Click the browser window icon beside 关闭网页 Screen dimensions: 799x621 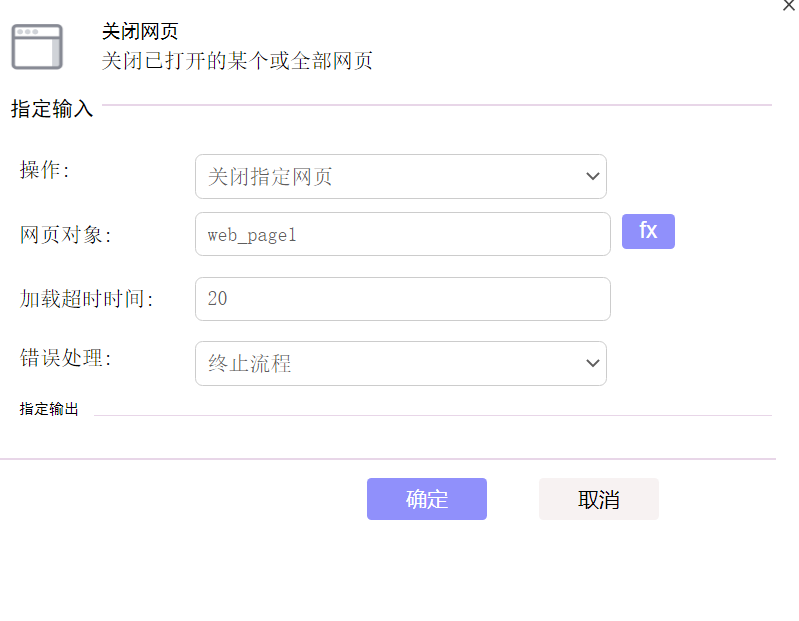tap(37, 46)
